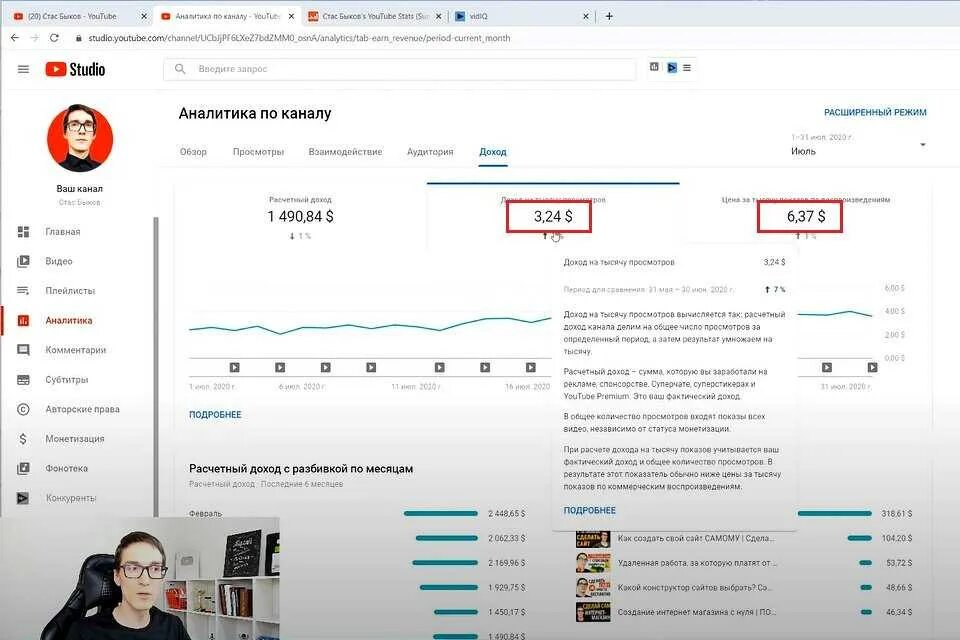This screenshot has width=960, height=640.
Task: Open the menu icon right of vidIQ button
Action: (687, 68)
